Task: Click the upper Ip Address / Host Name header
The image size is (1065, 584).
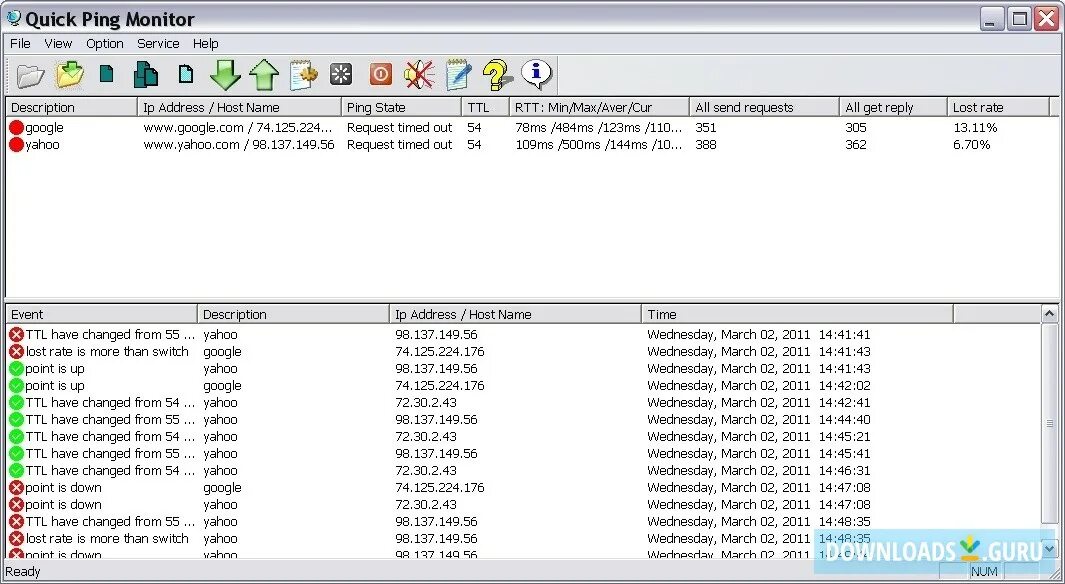Action: coord(239,107)
